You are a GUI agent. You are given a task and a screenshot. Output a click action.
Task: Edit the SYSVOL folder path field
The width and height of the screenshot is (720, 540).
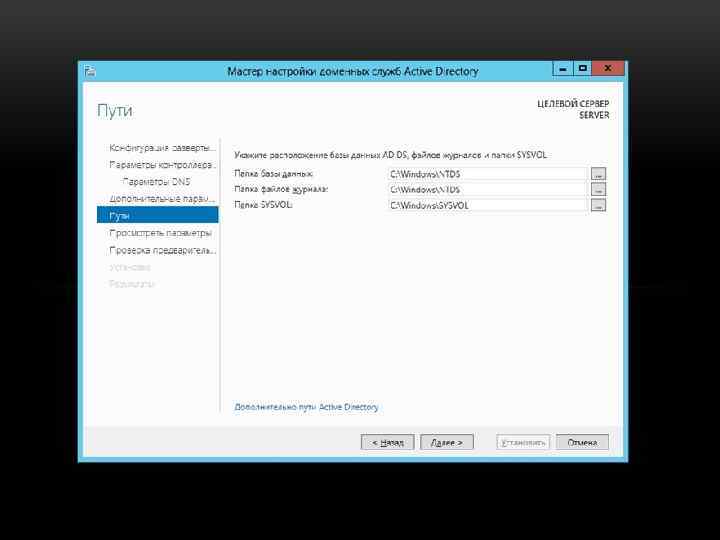[x=488, y=205]
